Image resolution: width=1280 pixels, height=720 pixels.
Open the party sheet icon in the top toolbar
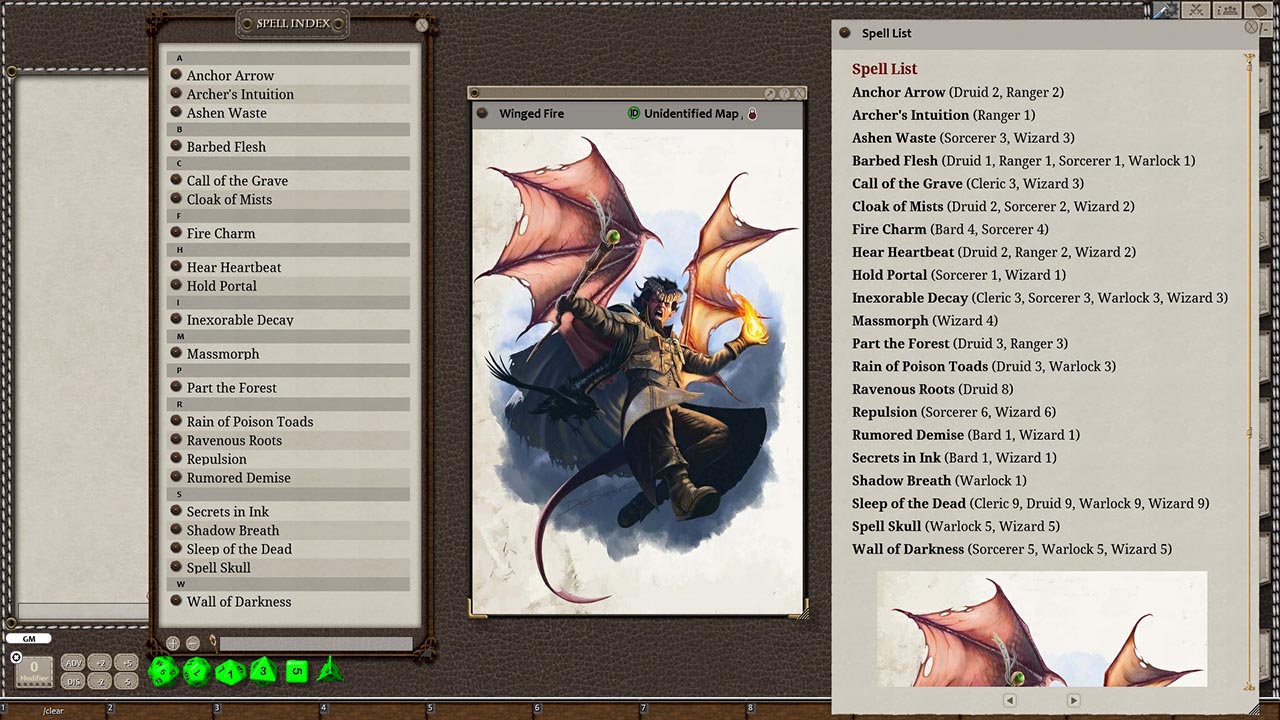click(x=1227, y=10)
